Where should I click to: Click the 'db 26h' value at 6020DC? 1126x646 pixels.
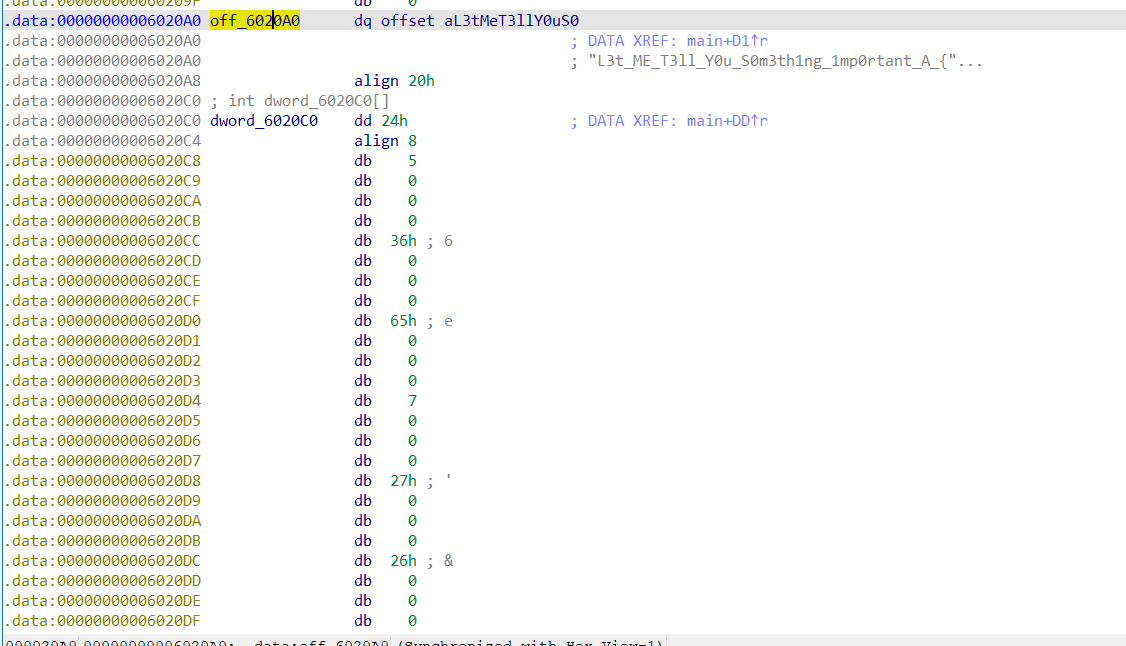[x=385, y=561]
